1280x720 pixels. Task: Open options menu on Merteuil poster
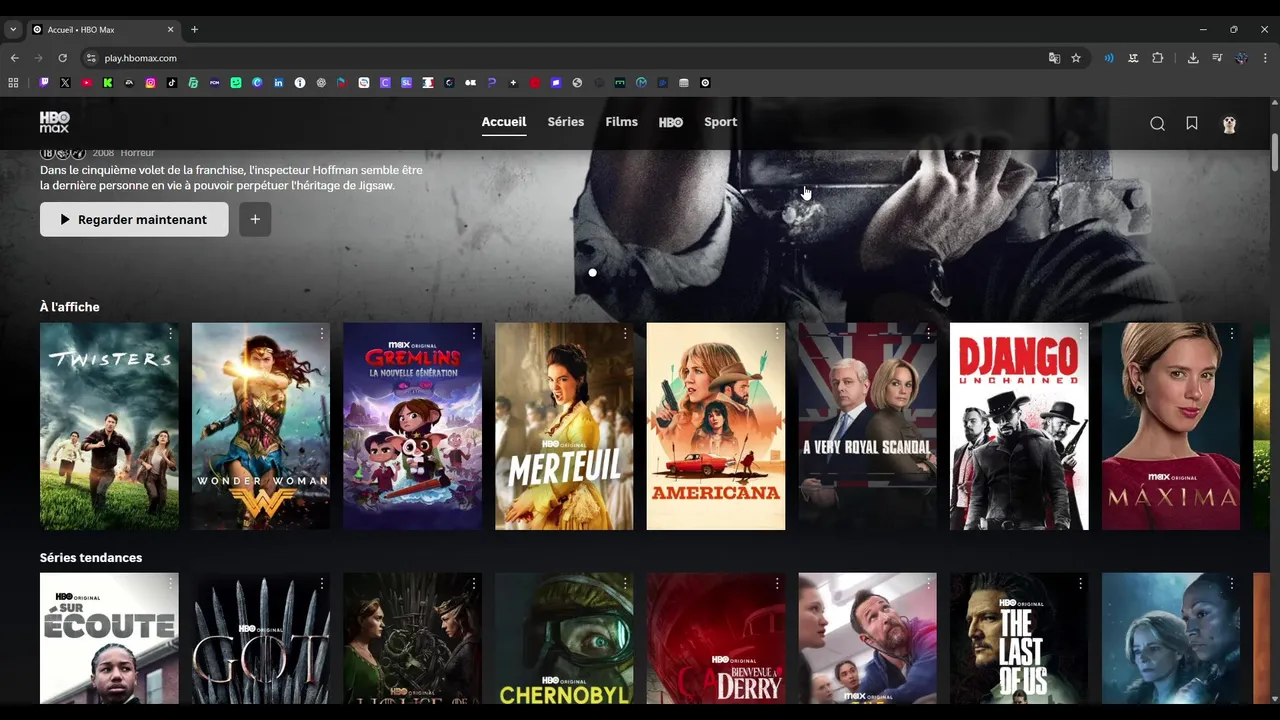(625, 333)
